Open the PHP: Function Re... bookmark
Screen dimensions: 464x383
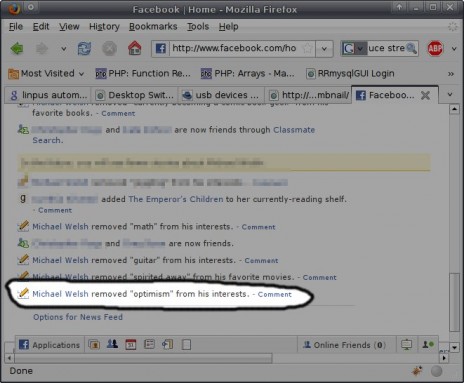[x=143, y=74]
